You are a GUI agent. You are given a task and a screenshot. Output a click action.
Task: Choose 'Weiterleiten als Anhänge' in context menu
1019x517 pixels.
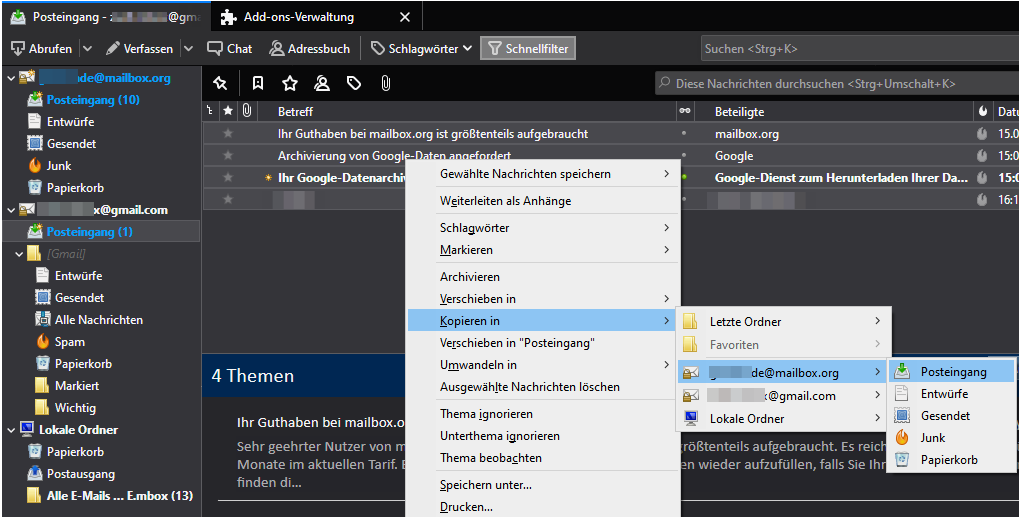(x=543, y=201)
